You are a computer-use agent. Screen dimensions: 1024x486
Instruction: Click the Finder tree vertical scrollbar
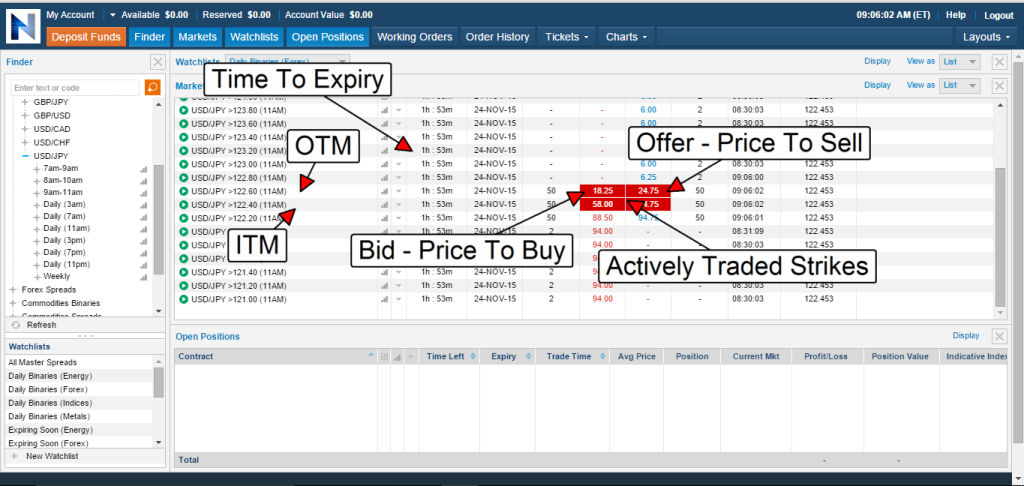(x=159, y=219)
